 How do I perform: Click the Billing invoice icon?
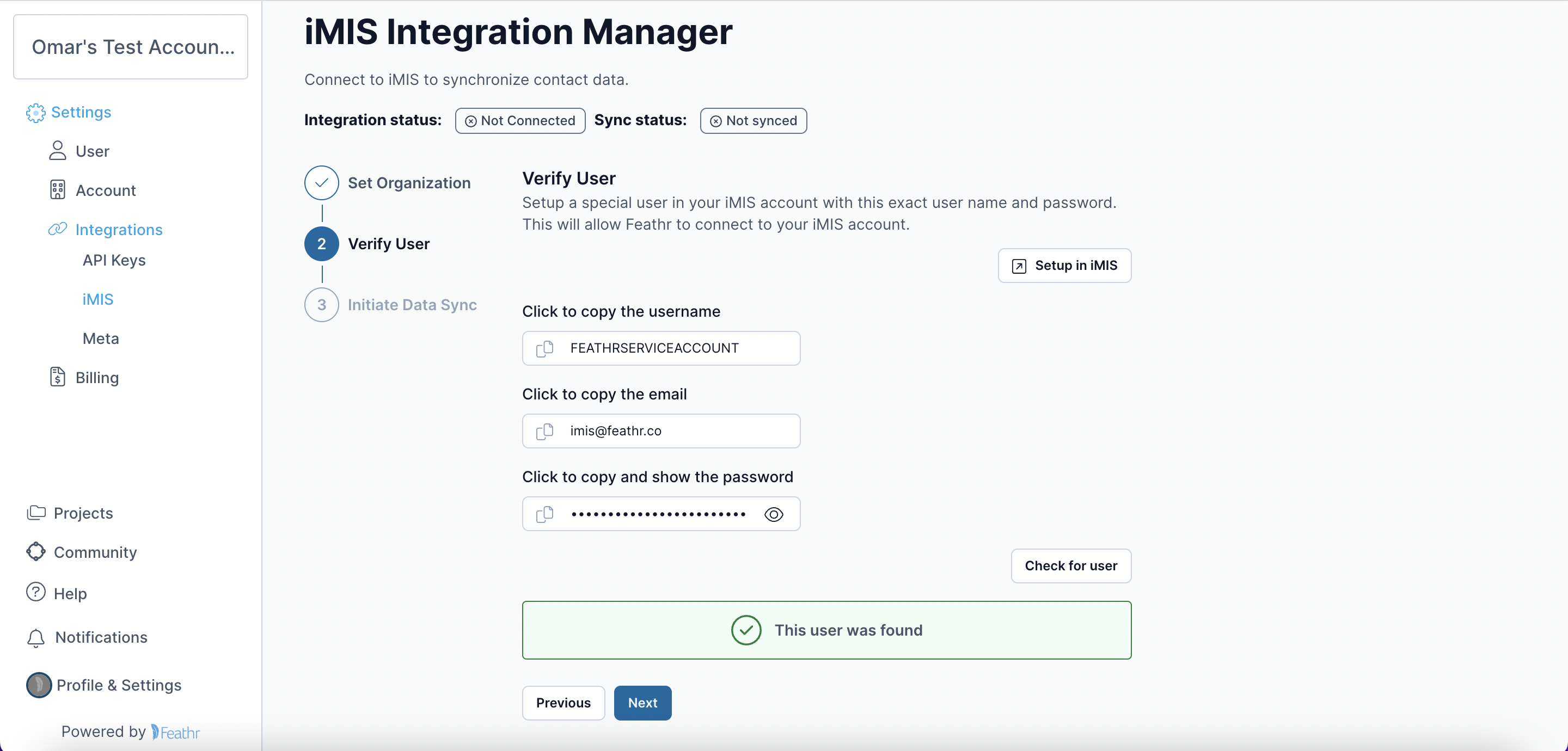point(57,377)
